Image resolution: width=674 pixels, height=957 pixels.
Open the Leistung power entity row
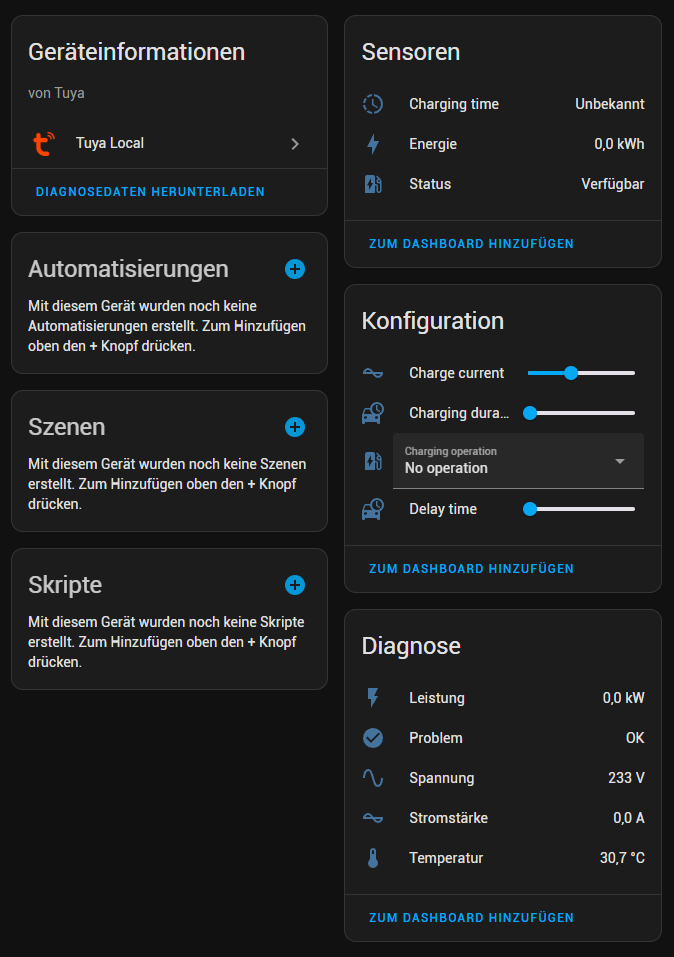502,698
